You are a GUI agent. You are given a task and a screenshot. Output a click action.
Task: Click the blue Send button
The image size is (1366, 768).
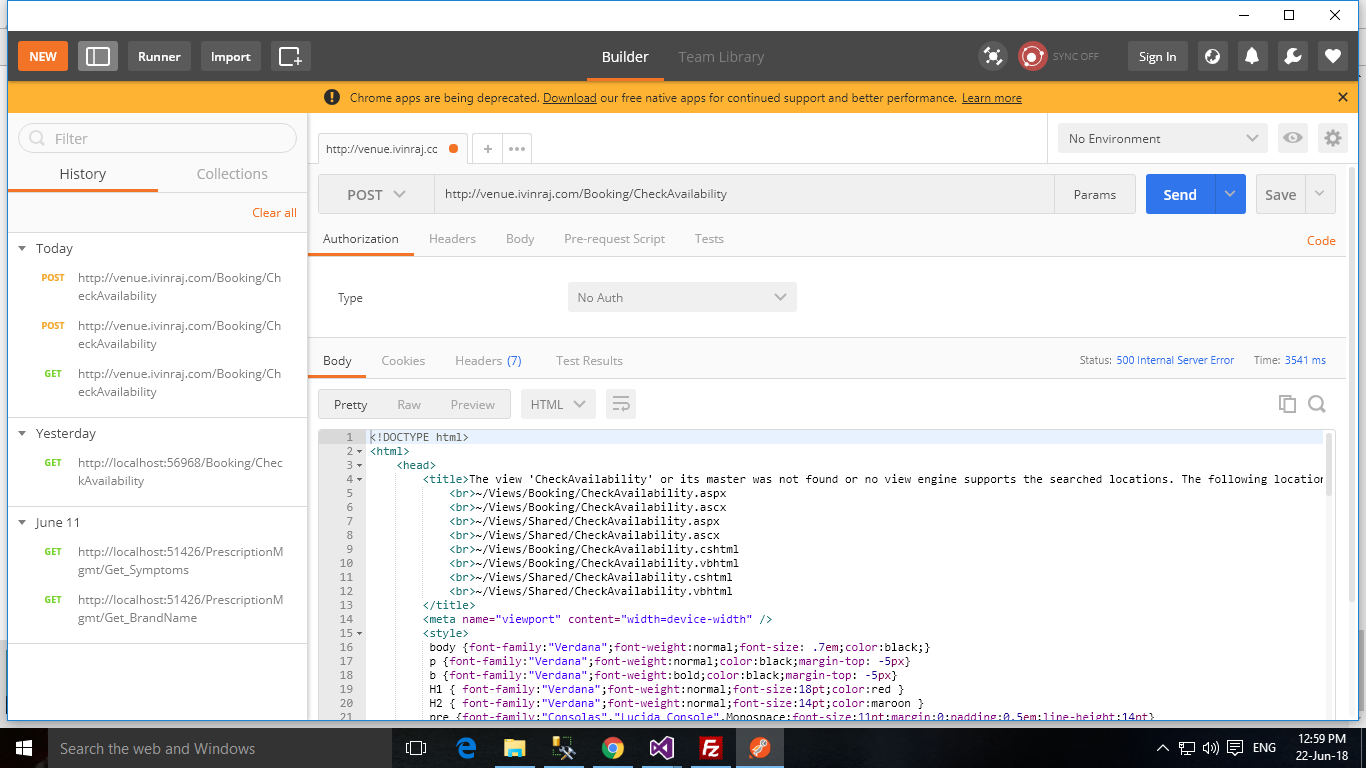tap(1180, 194)
